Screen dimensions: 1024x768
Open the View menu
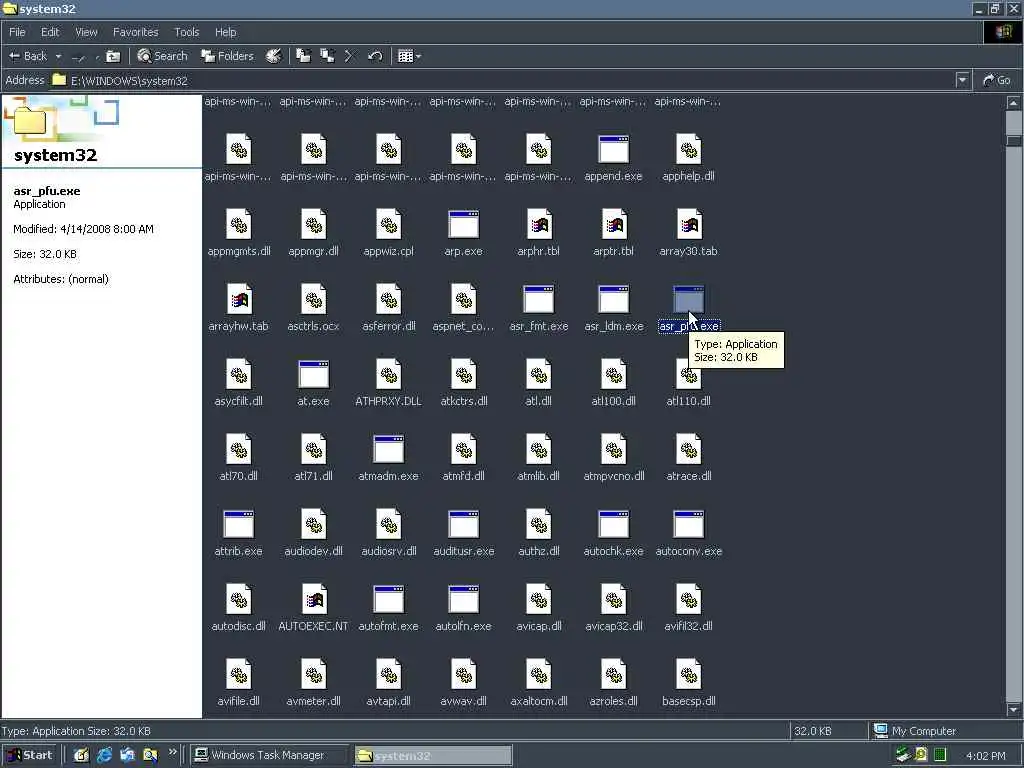tap(86, 32)
